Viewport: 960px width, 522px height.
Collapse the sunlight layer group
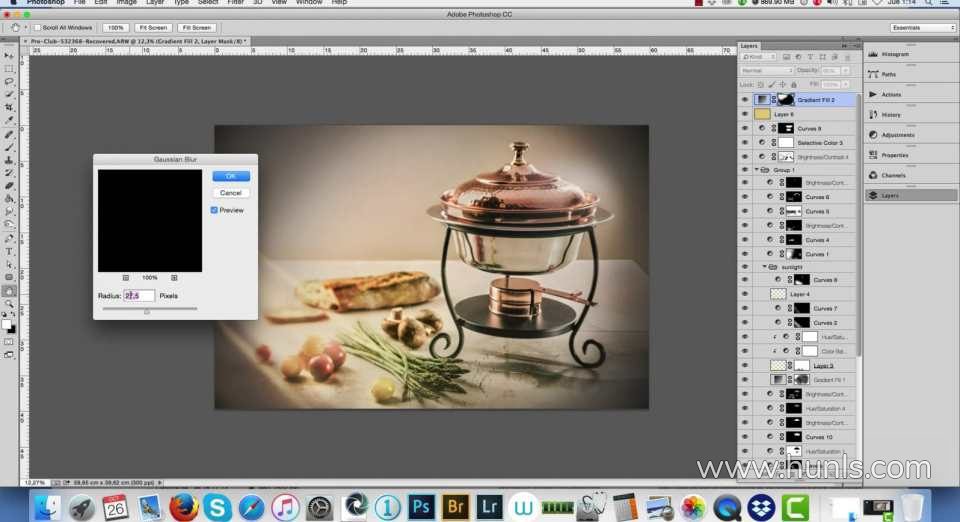click(765, 267)
